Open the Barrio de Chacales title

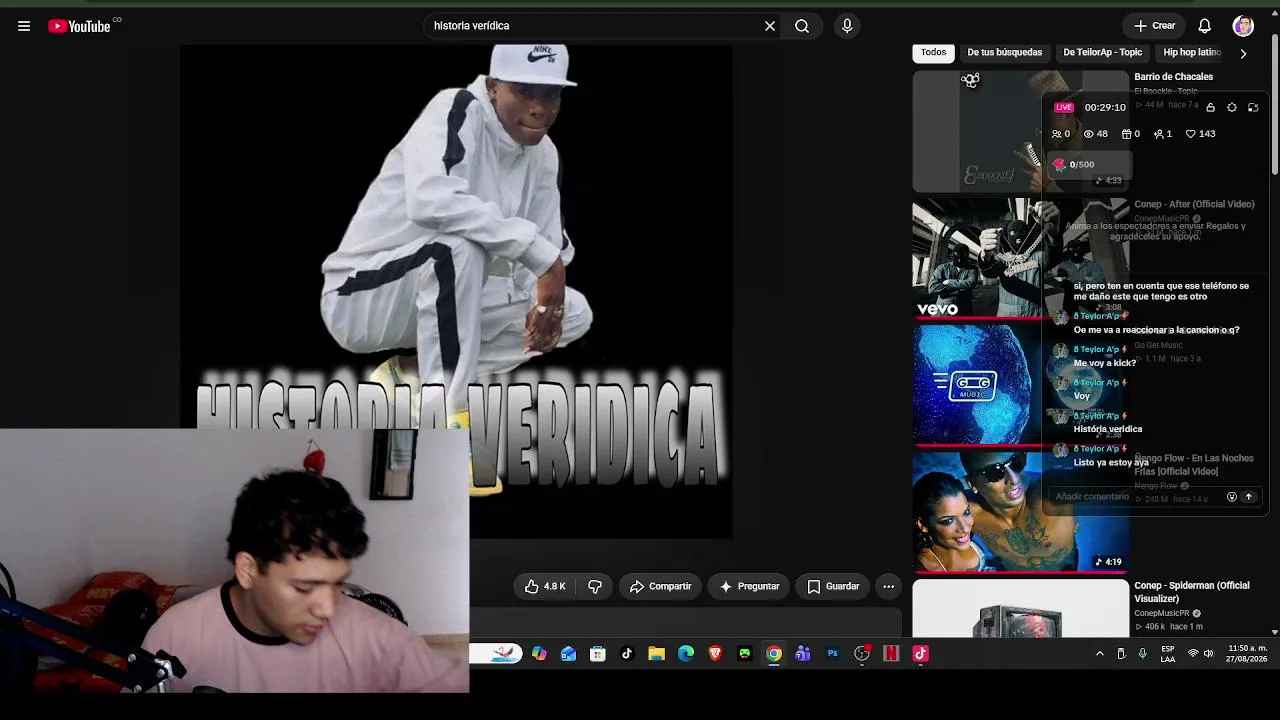(x=1173, y=77)
